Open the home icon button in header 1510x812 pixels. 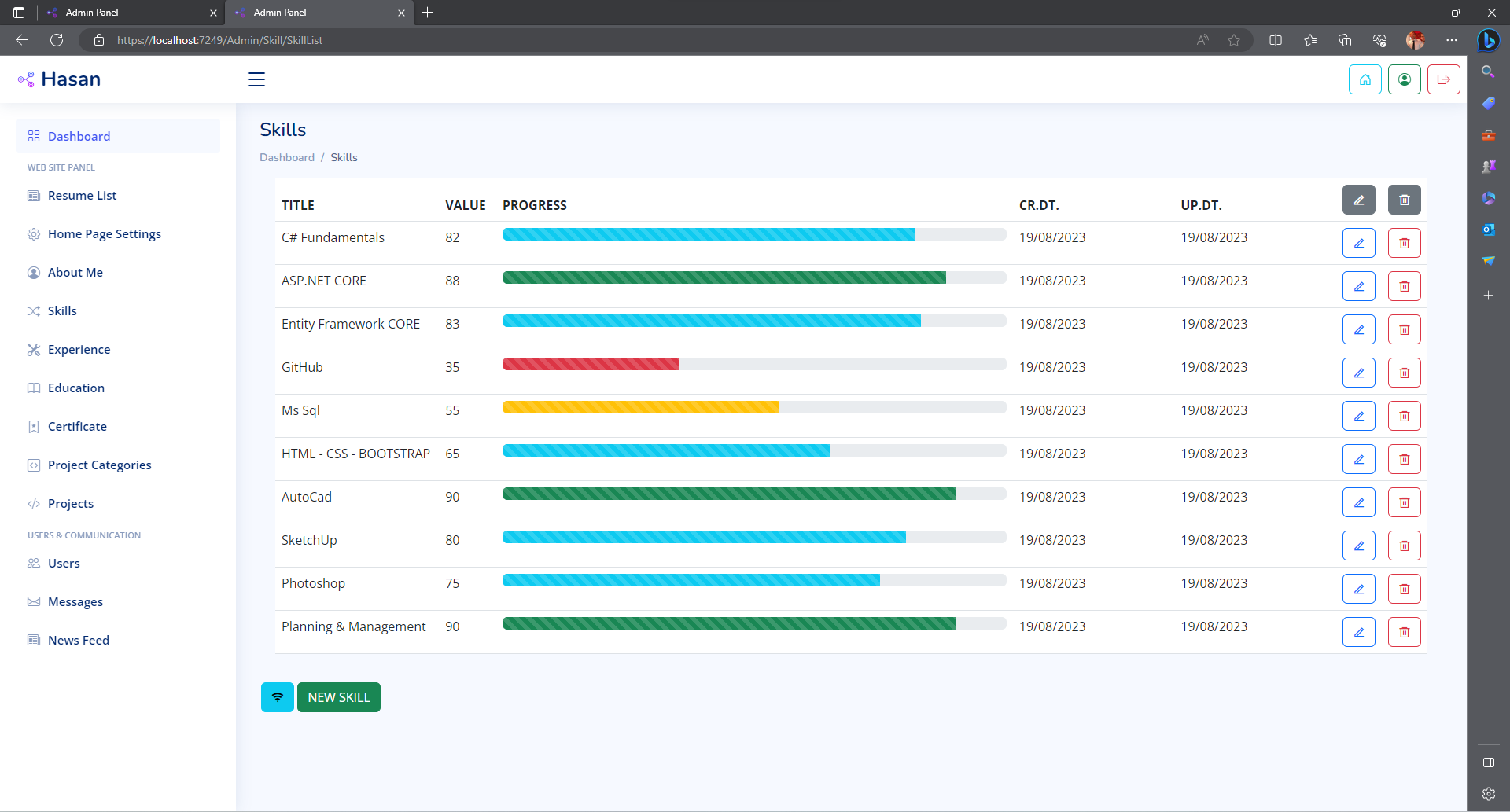coord(1365,79)
